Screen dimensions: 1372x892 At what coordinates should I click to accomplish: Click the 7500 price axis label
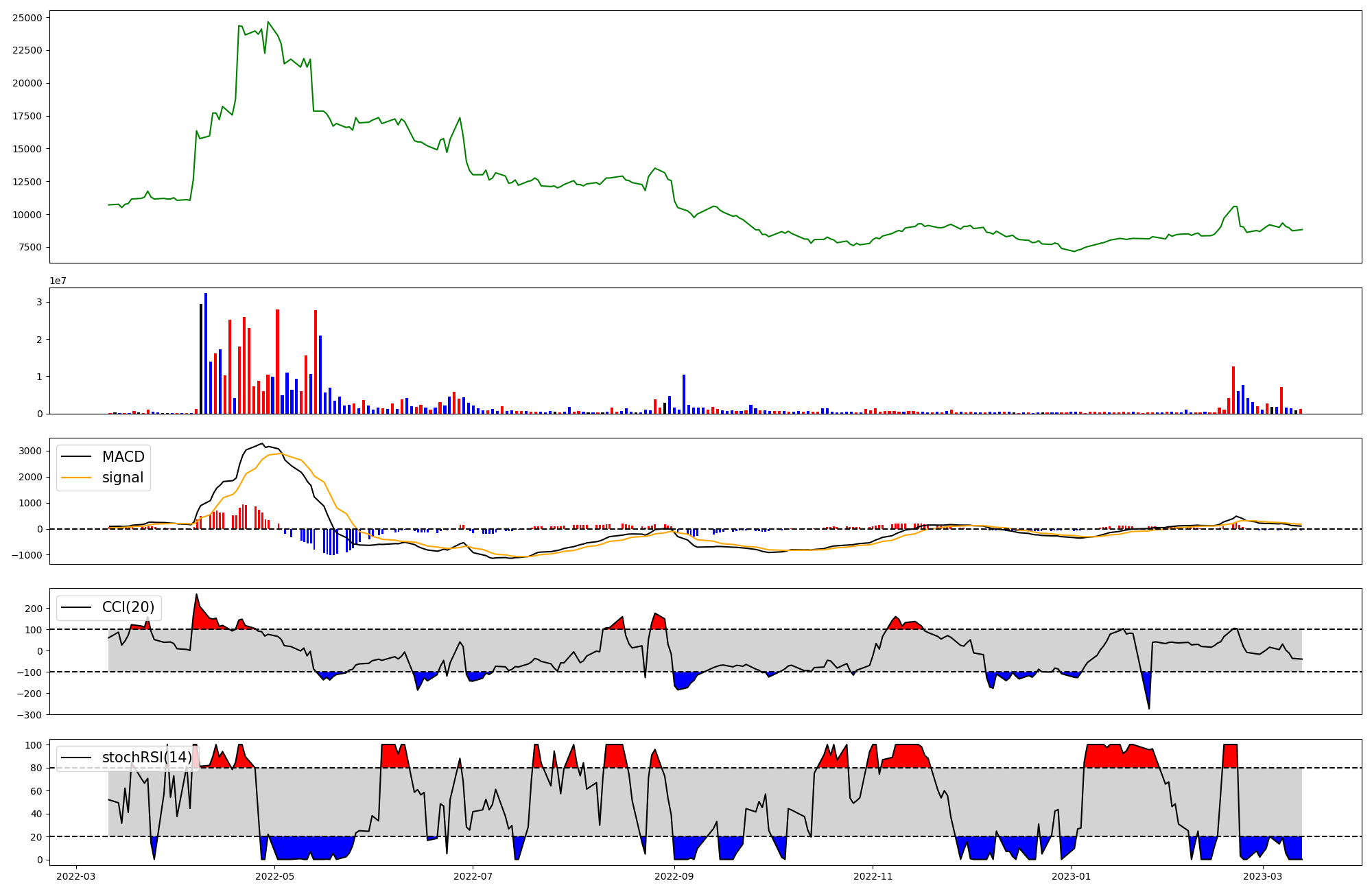click(x=30, y=248)
